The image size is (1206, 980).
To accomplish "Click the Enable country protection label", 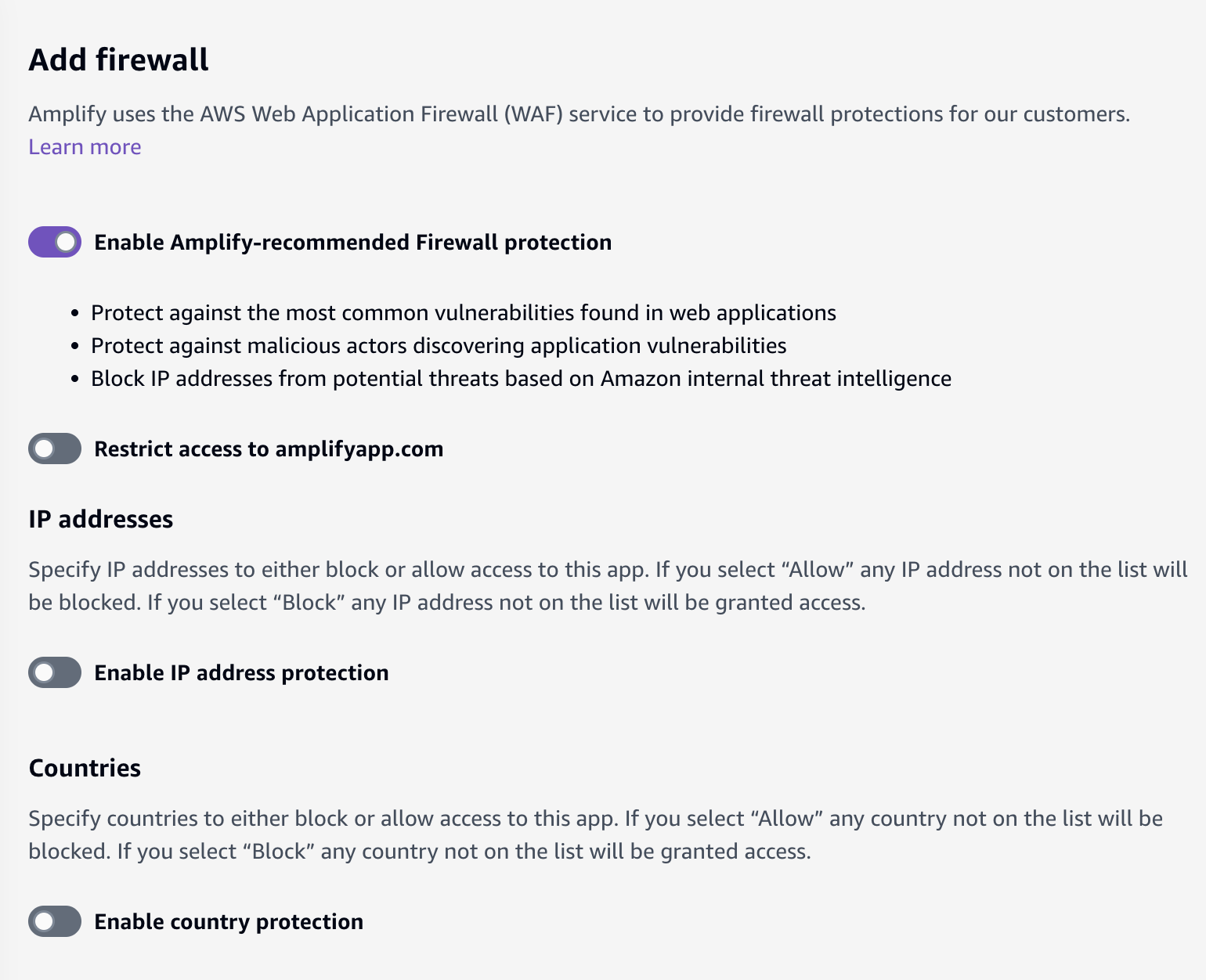I will tap(229, 921).
